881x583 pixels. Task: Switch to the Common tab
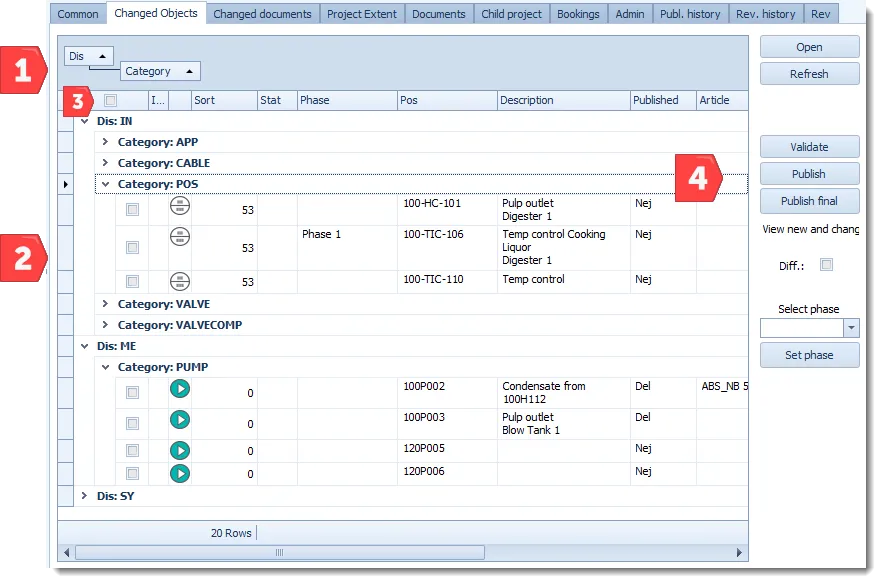[78, 14]
